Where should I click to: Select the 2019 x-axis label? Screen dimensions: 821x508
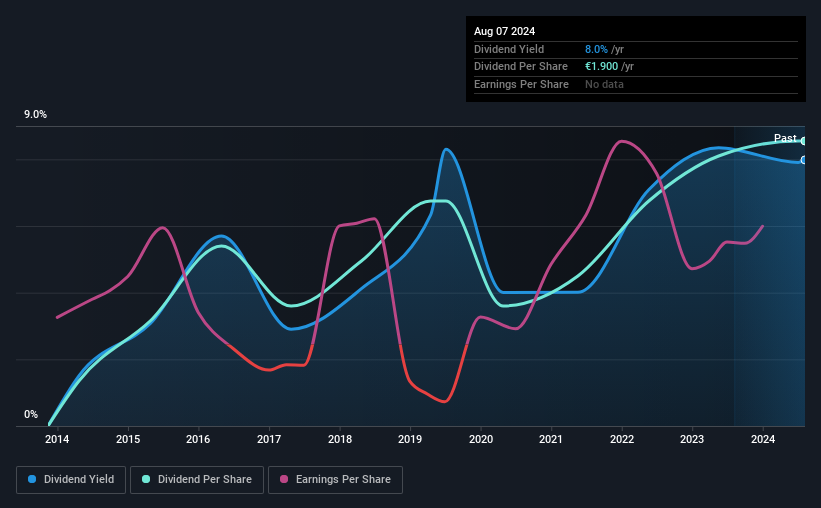click(x=410, y=439)
